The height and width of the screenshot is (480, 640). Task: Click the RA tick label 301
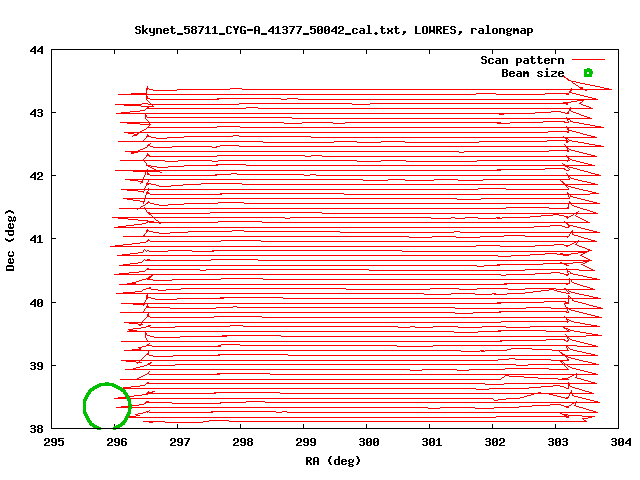[432, 442]
